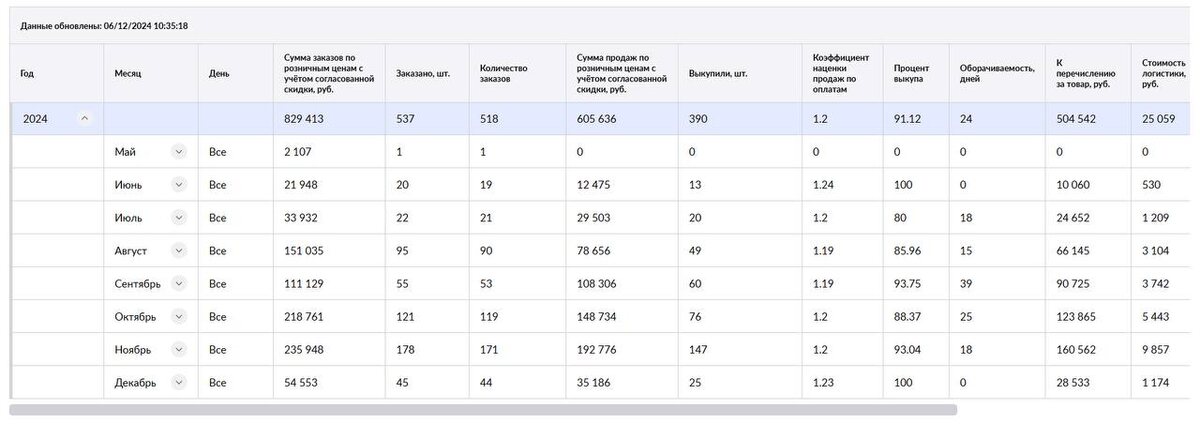Select the 1.24 coefficient in Июнь row
Screen dimensions: 1200x424
[x=842, y=184]
